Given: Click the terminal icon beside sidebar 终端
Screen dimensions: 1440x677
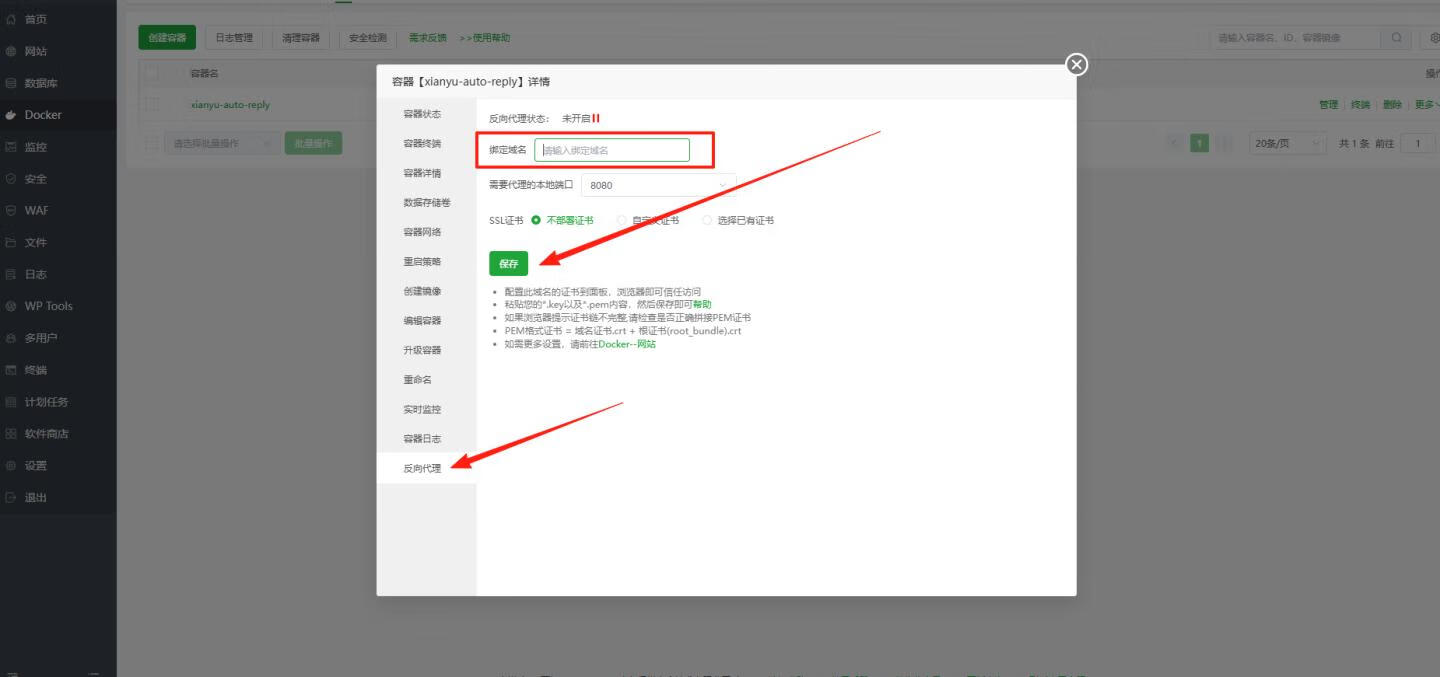Looking at the screenshot, I should [x=11, y=370].
